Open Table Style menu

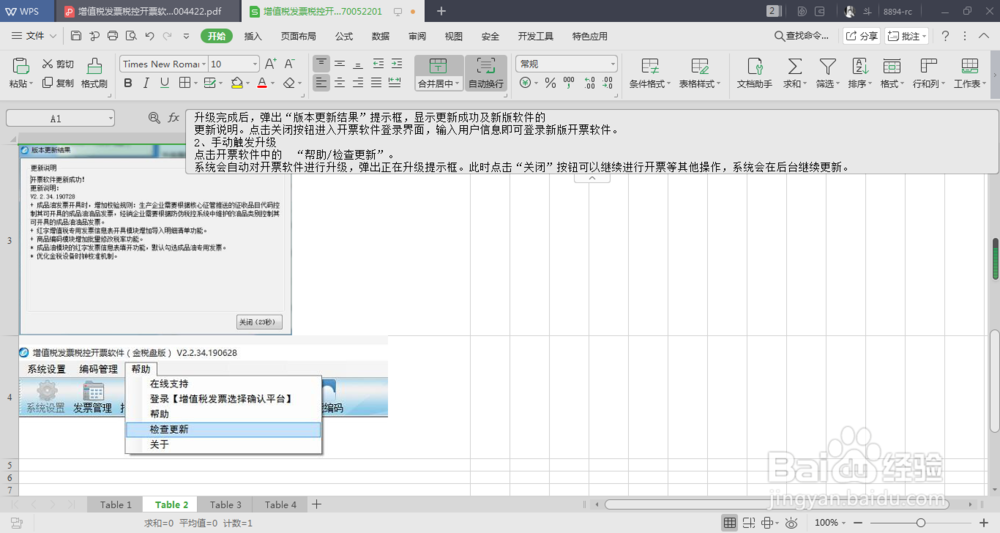point(700,73)
